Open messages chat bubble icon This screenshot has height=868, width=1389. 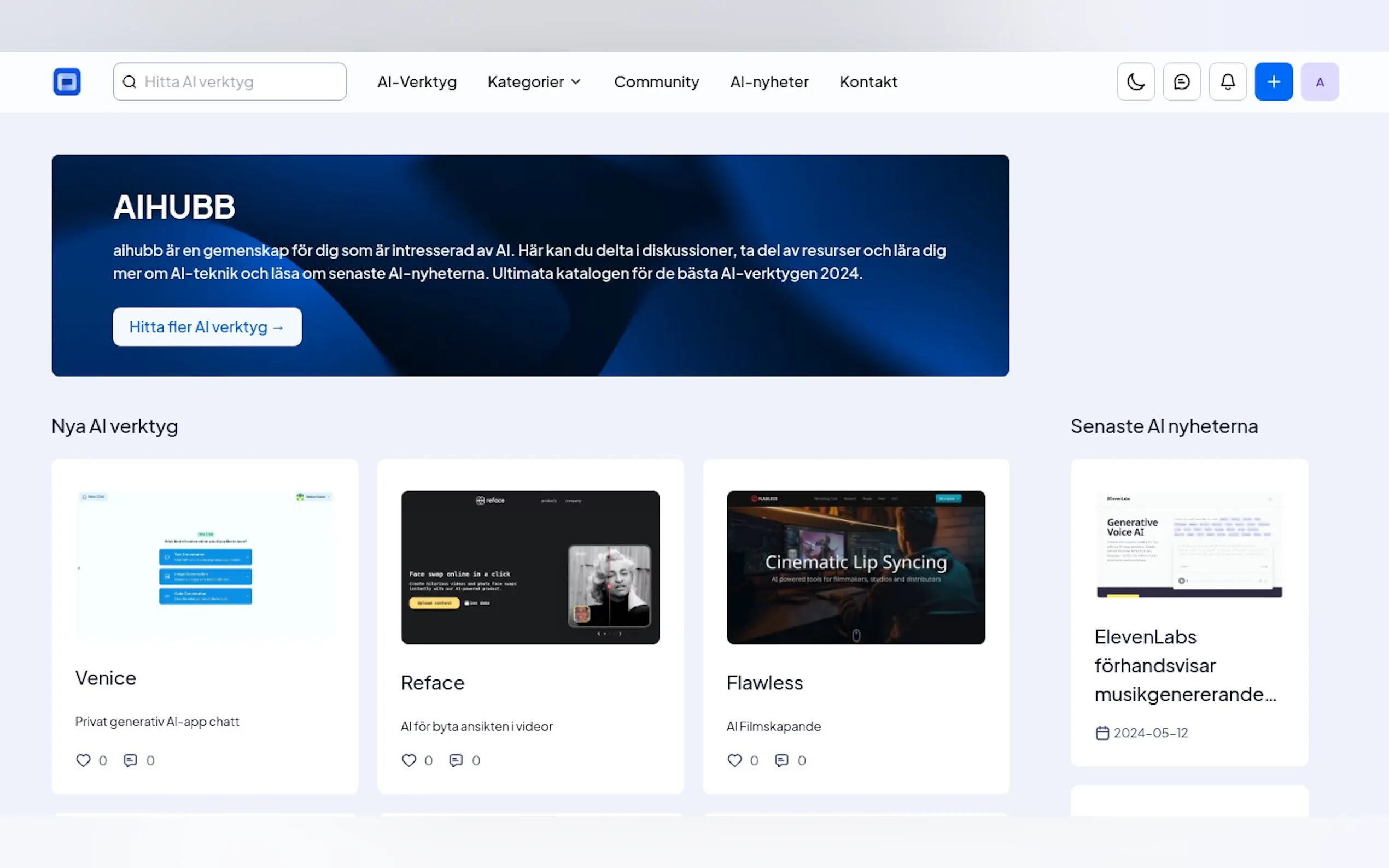coord(1181,81)
